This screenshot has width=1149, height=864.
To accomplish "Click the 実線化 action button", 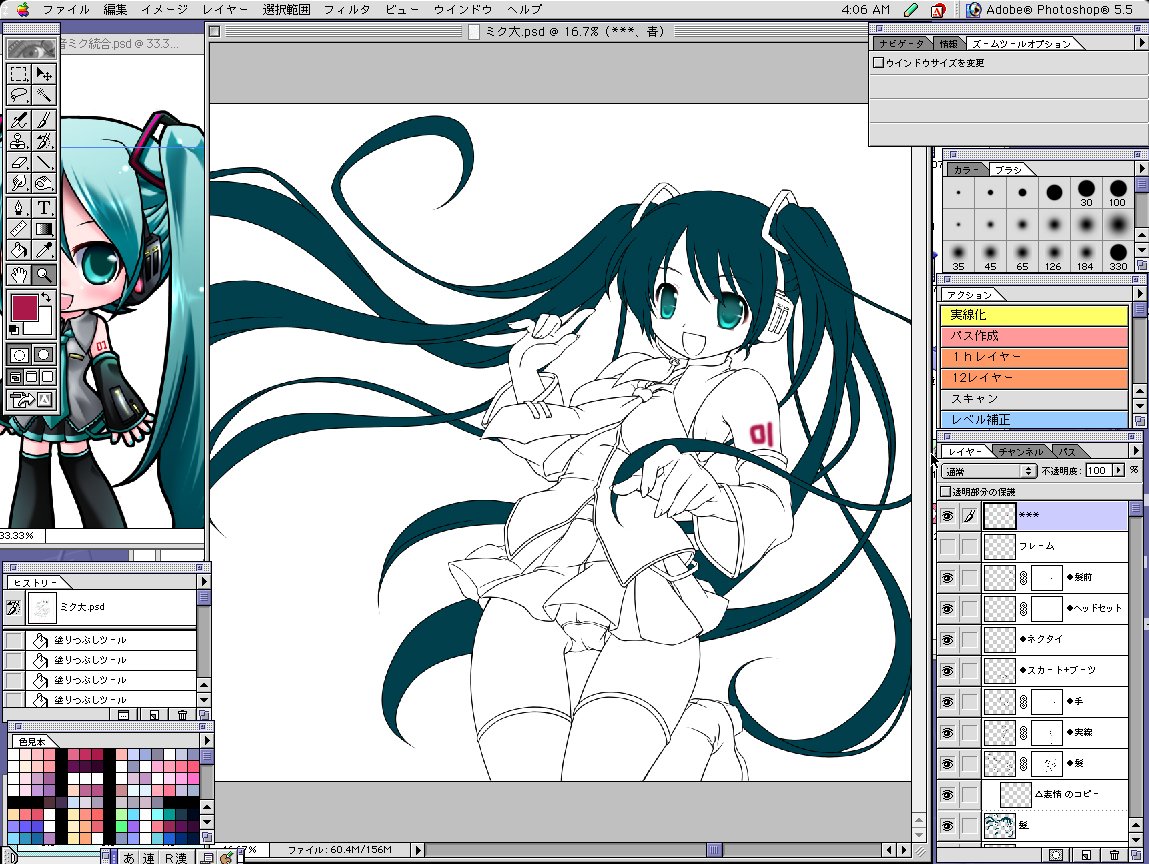I will 1034,315.
